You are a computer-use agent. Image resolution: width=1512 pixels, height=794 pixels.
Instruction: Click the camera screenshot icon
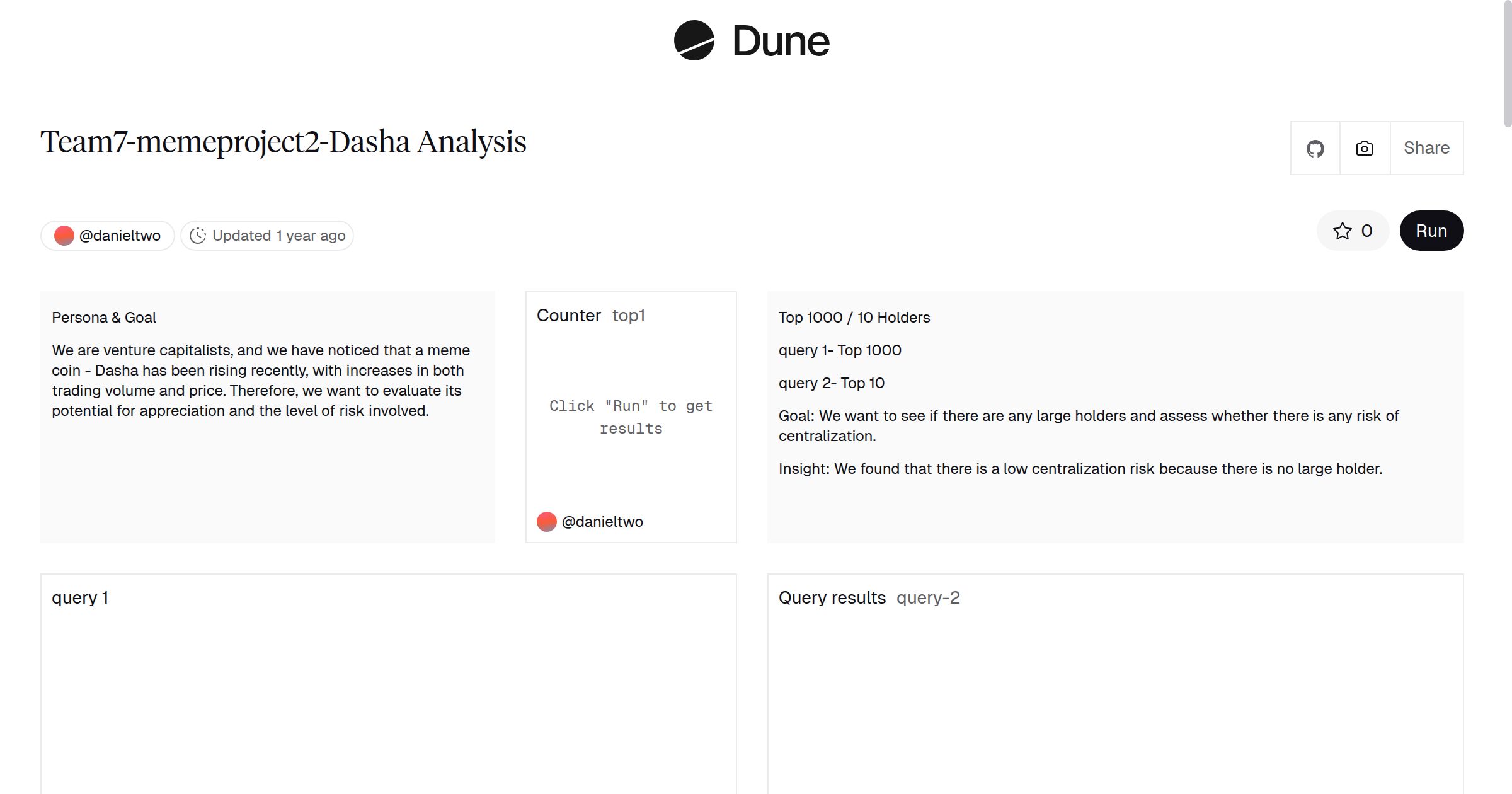1364,149
